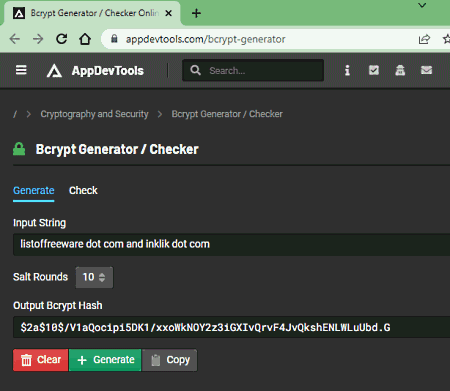Screen dimensions: 450x391
Task: Click the green Generate button
Action: [105, 360]
